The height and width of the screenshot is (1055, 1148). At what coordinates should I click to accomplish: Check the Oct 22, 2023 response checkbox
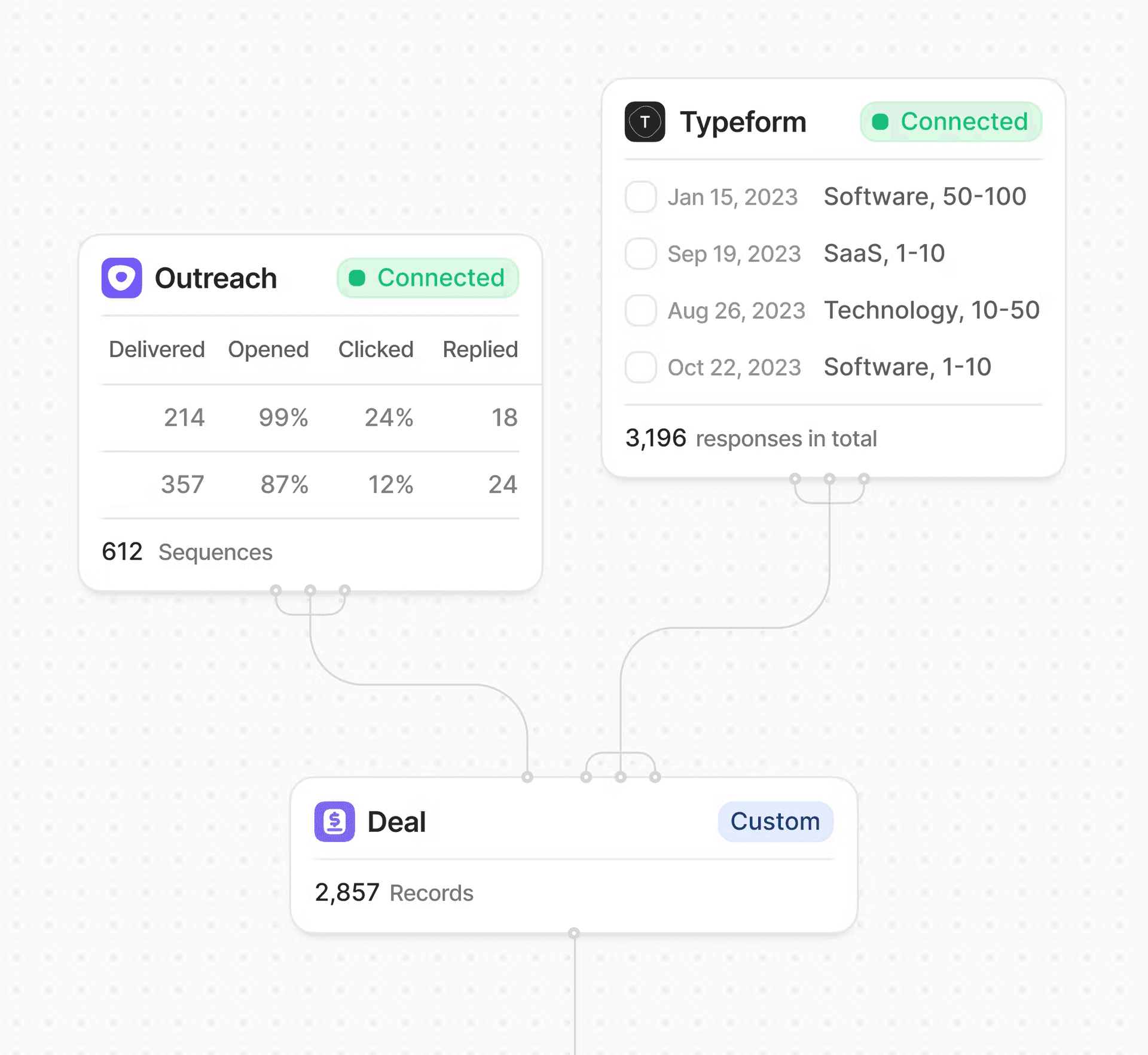[640, 367]
